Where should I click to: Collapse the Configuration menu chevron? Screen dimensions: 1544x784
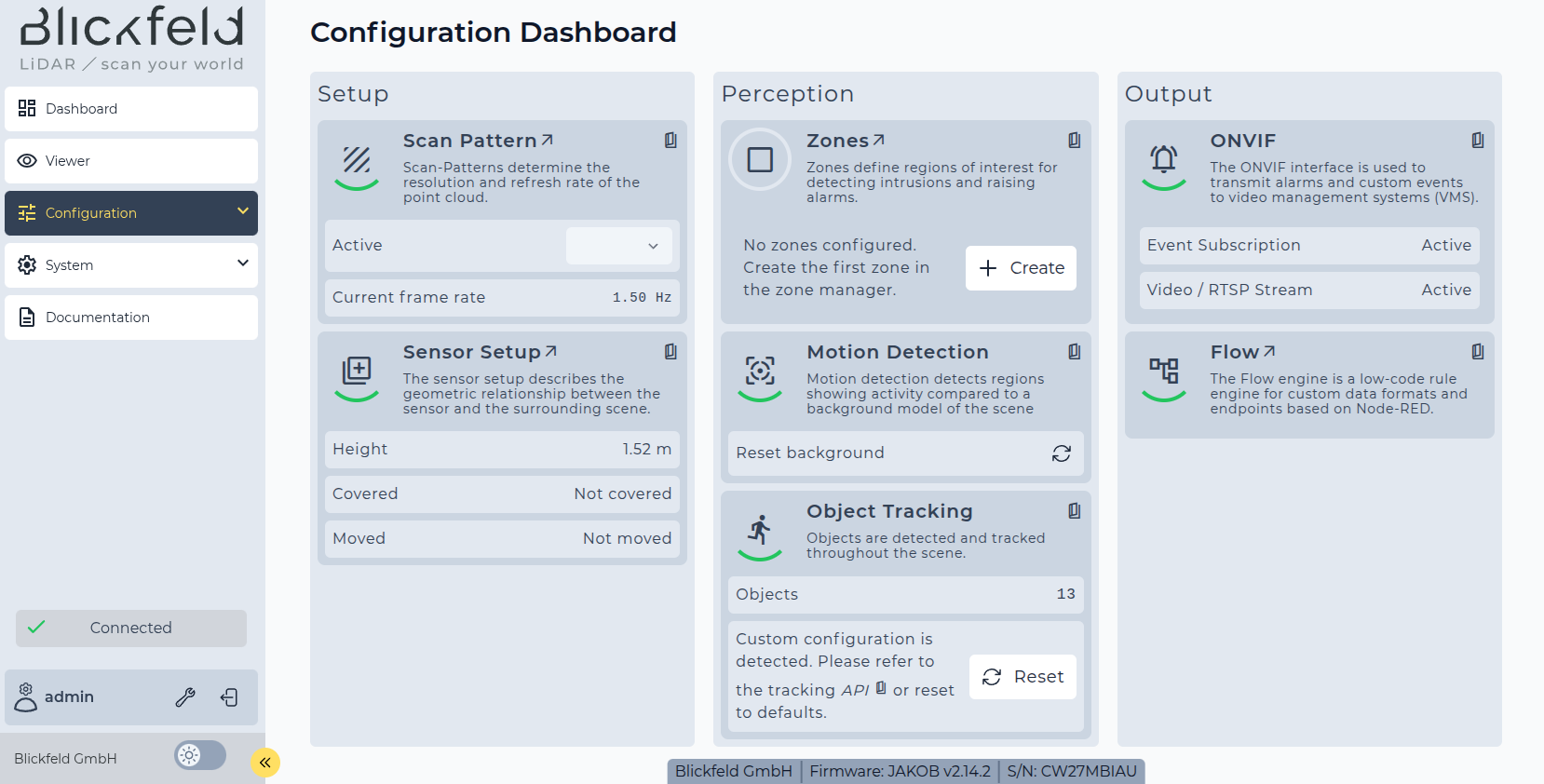tap(243, 211)
